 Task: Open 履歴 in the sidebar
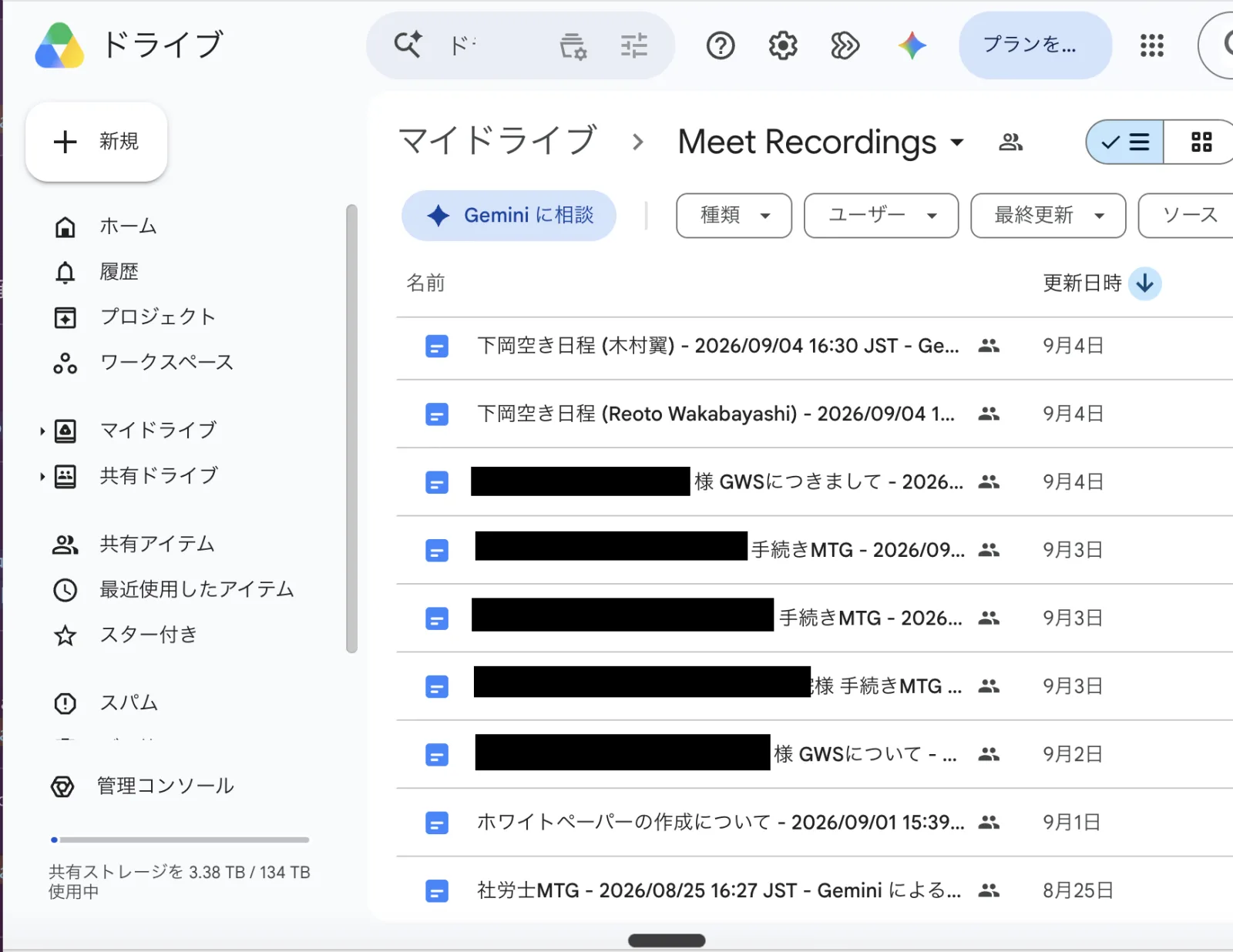119,272
